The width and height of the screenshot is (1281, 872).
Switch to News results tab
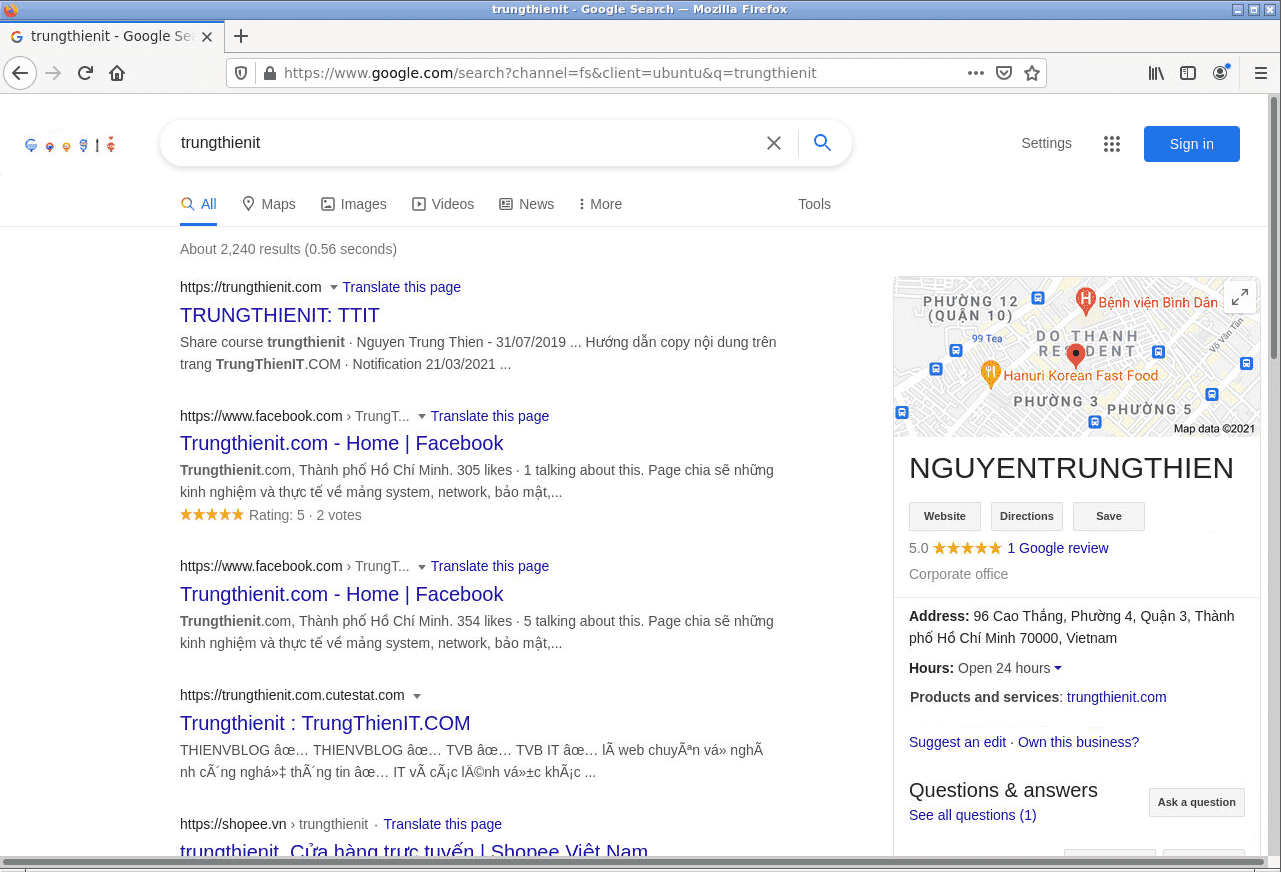(526, 204)
